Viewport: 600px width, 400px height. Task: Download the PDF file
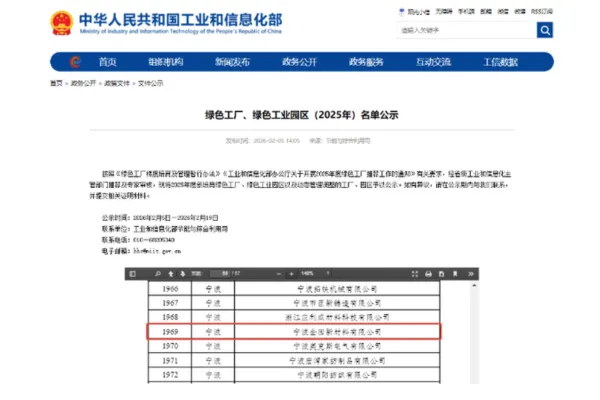(442, 274)
